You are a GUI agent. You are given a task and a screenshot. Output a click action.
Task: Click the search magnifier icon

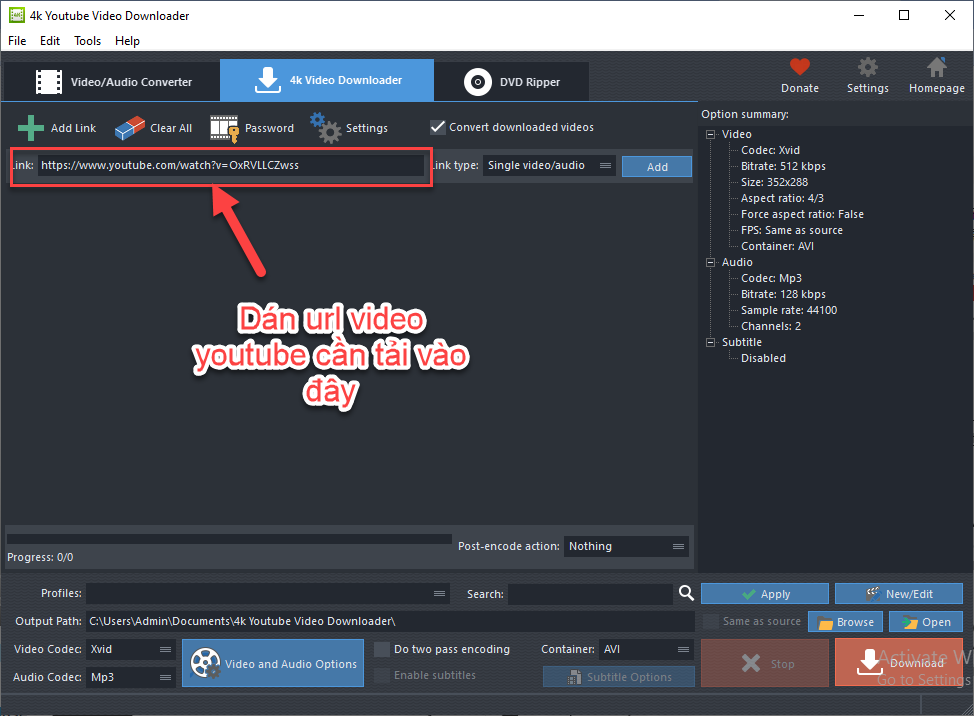[x=686, y=593]
